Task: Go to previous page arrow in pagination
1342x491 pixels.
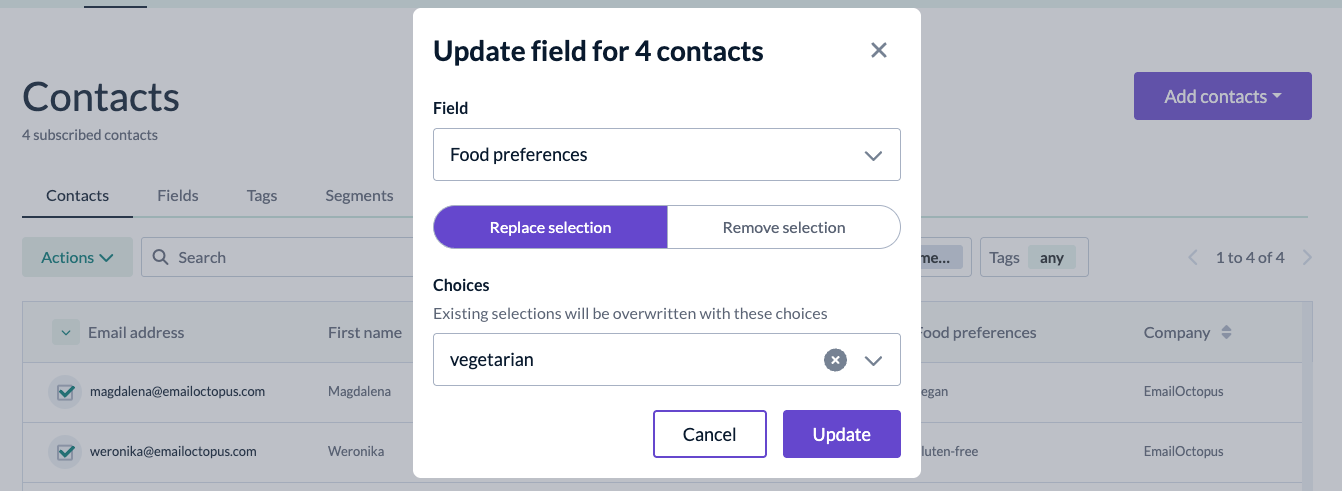Action: (x=1193, y=258)
